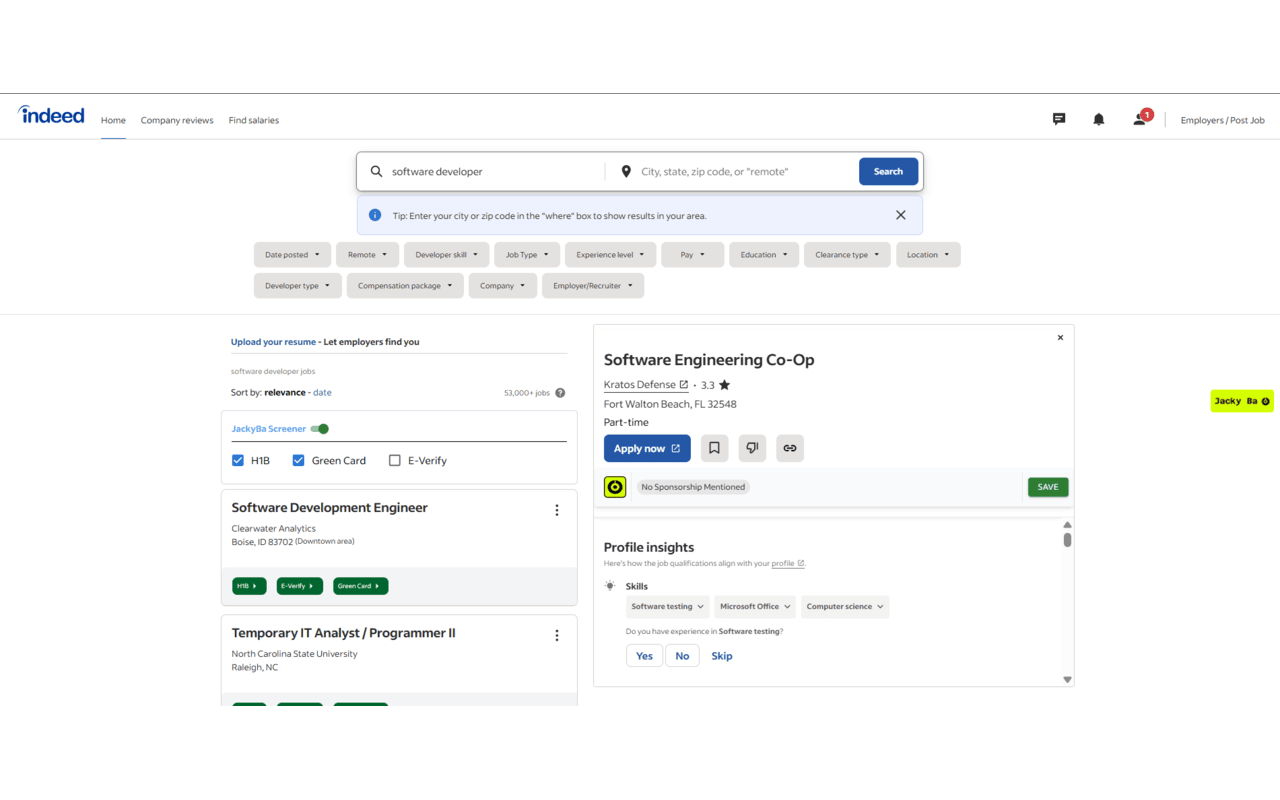The height and width of the screenshot is (800, 1280).
Task: Open options menu for Software Development Engineer
Action: pyautogui.click(x=557, y=510)
